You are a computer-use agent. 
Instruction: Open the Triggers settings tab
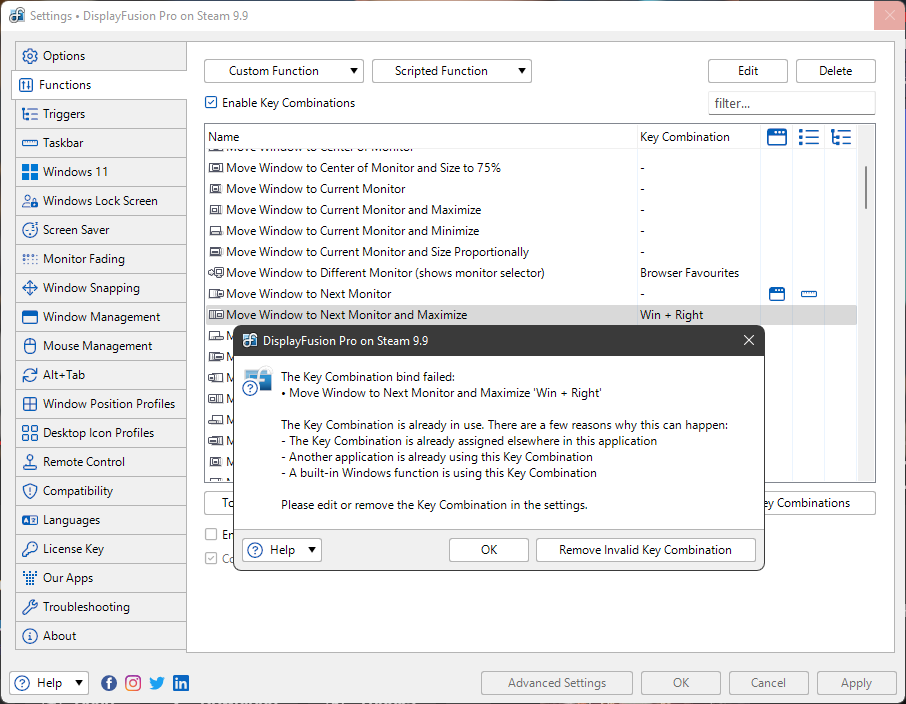tap(64, 114)
